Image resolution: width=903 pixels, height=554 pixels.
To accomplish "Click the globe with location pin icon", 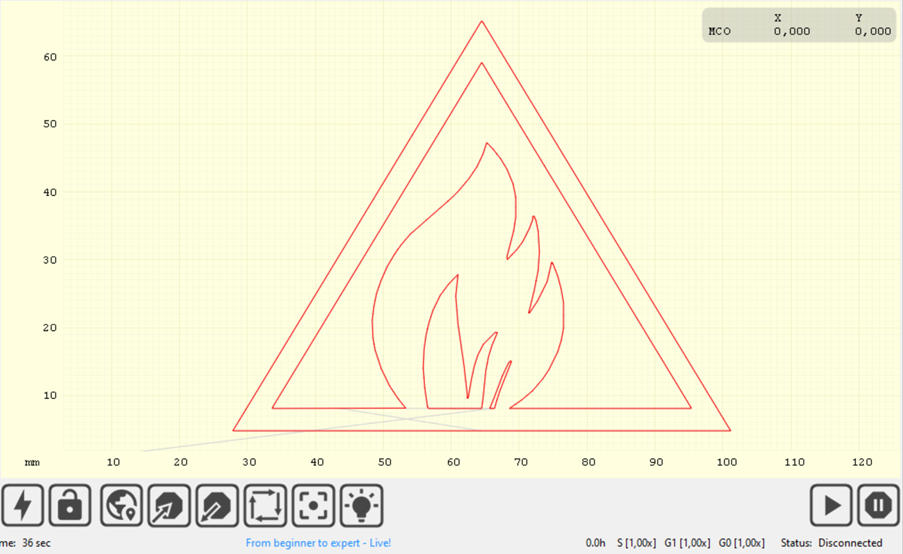I will 120,506.
